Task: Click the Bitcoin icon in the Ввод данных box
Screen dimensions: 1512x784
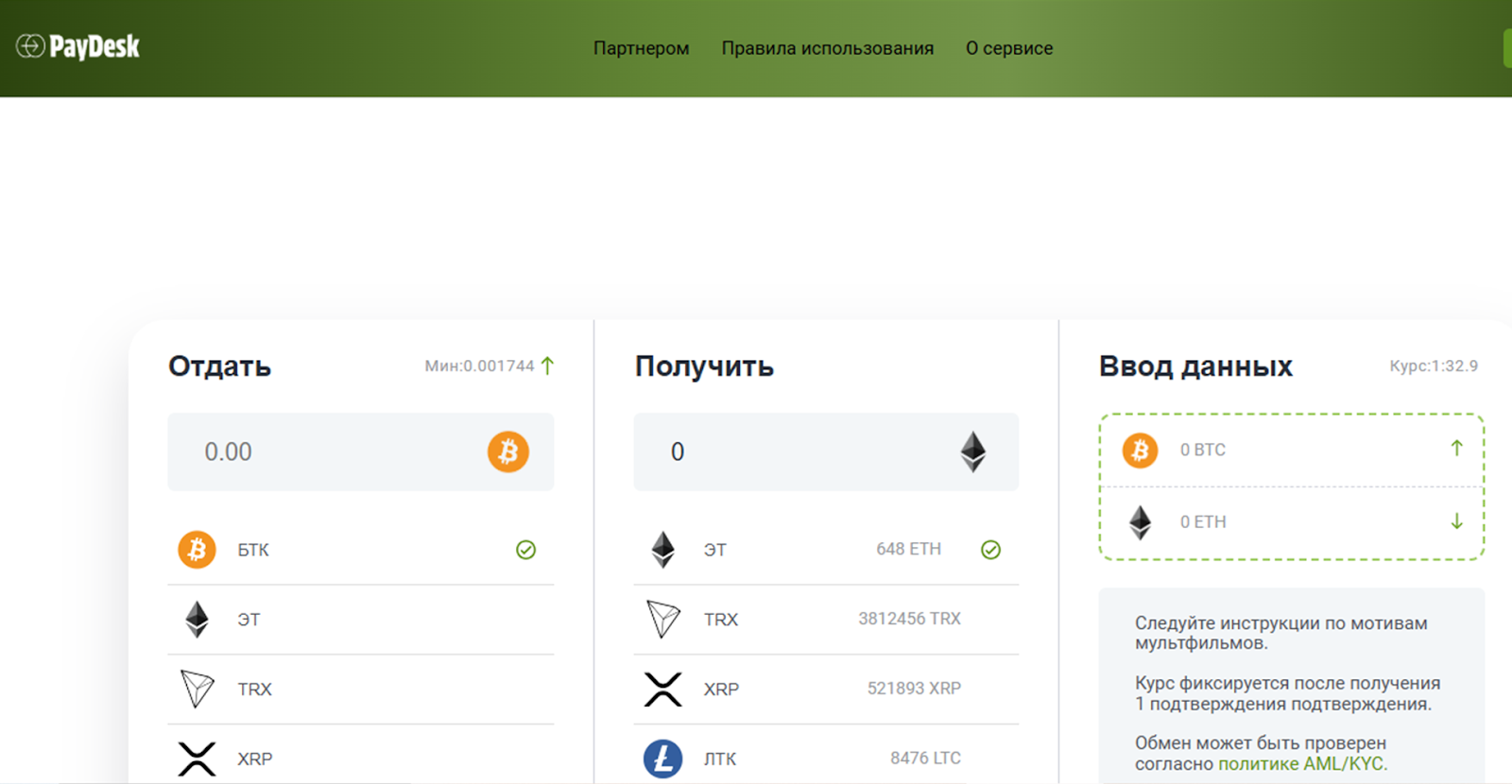Action: point(1140,450)
